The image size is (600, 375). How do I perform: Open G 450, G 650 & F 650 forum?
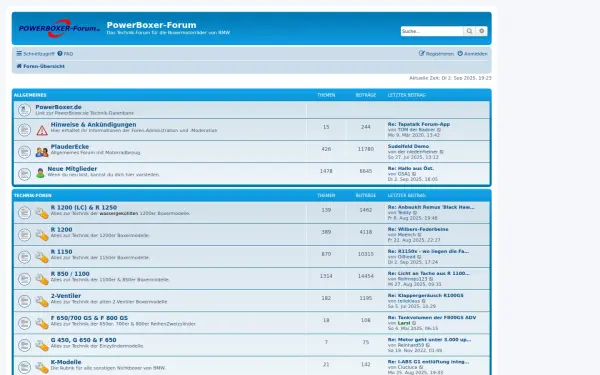point(83,340)
